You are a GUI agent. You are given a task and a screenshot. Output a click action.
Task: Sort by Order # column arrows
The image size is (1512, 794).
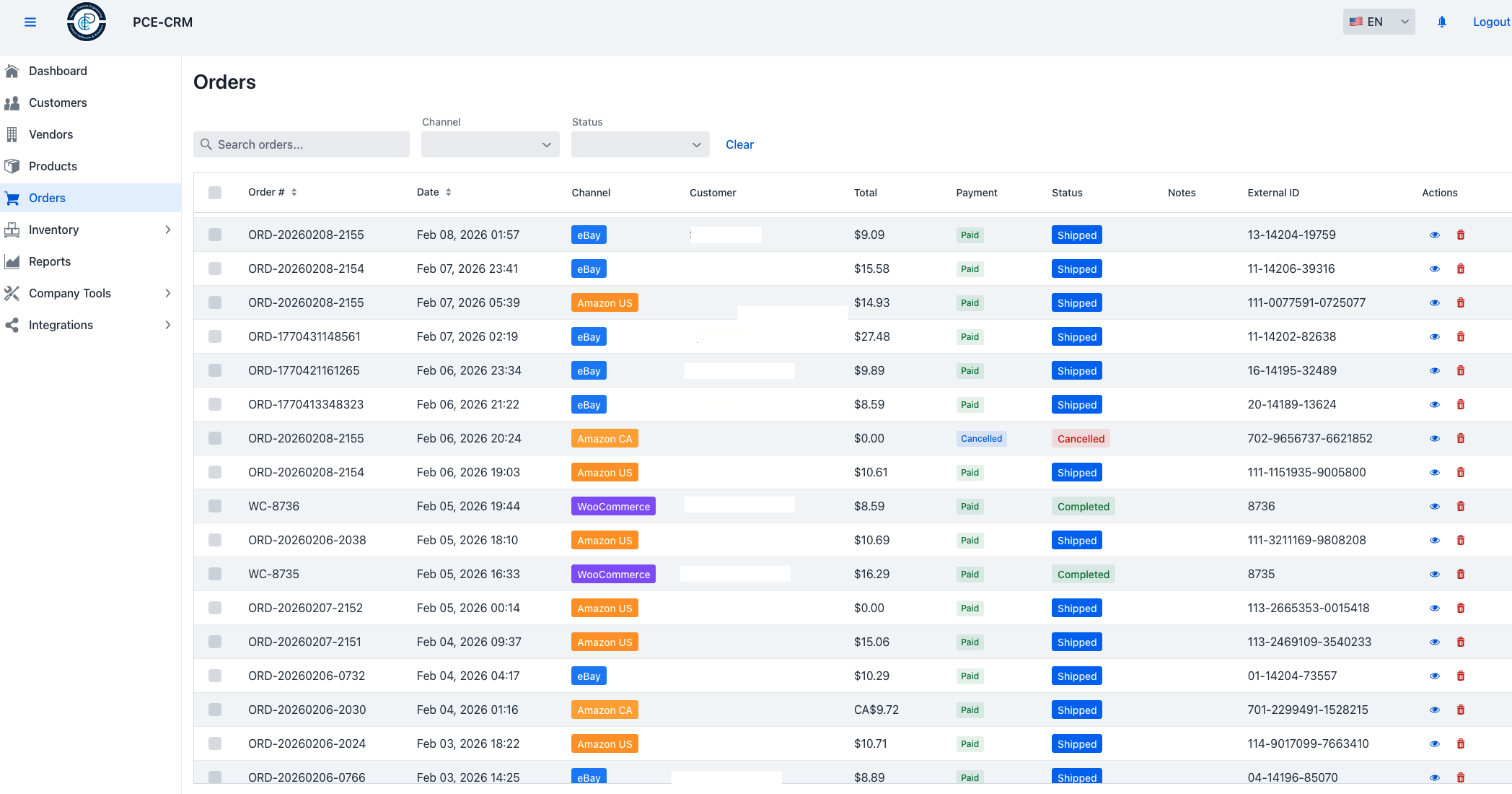(x=294, y=193)
